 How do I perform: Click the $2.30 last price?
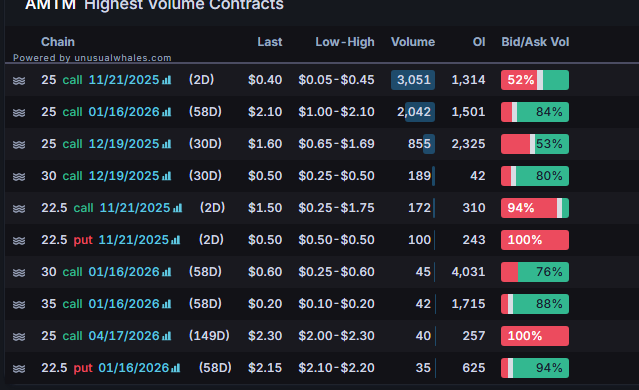[x=265, y=336]
